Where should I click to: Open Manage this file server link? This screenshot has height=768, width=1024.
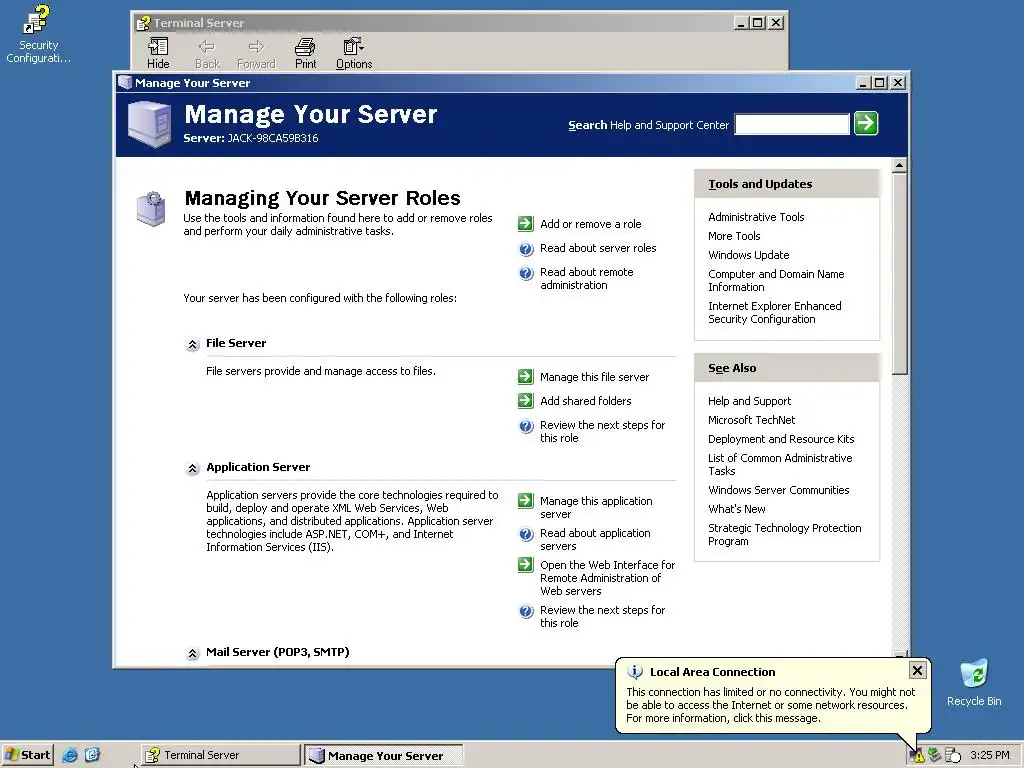pyautogui.click(x=594, y=377)
